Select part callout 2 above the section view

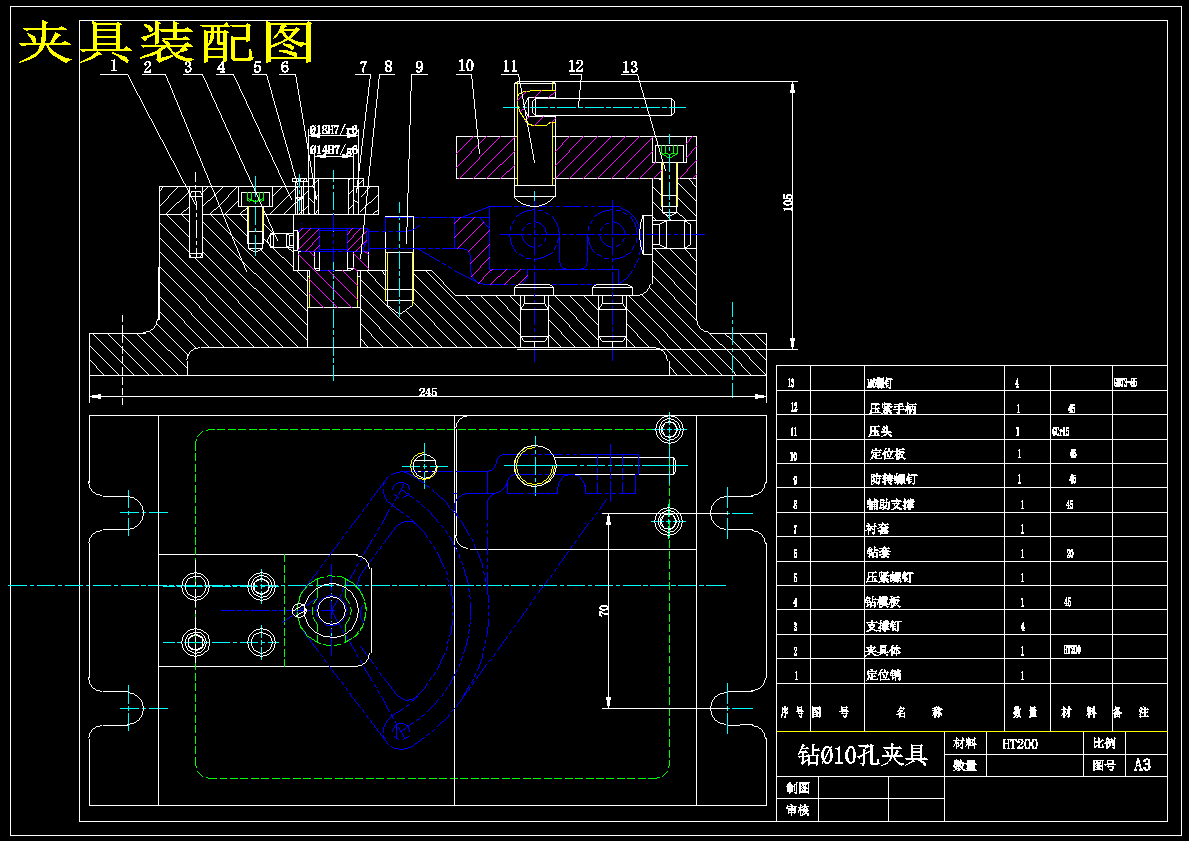tap(147, 67)
